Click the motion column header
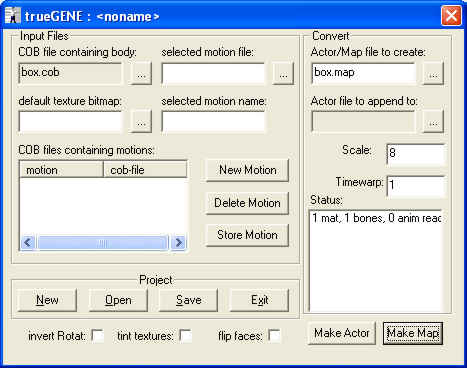Screen dimensions: 467x368 tap(62, 170)
